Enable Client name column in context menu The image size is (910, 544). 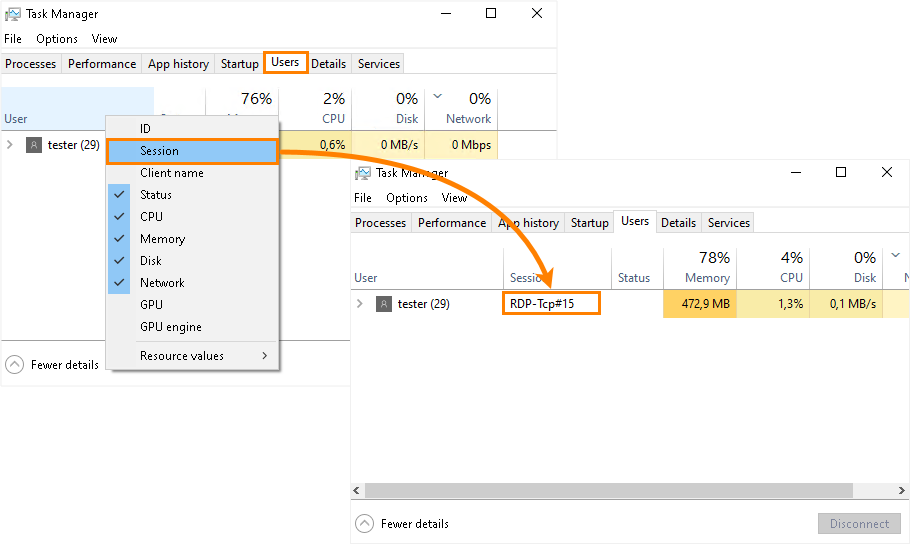coord(193,173)
